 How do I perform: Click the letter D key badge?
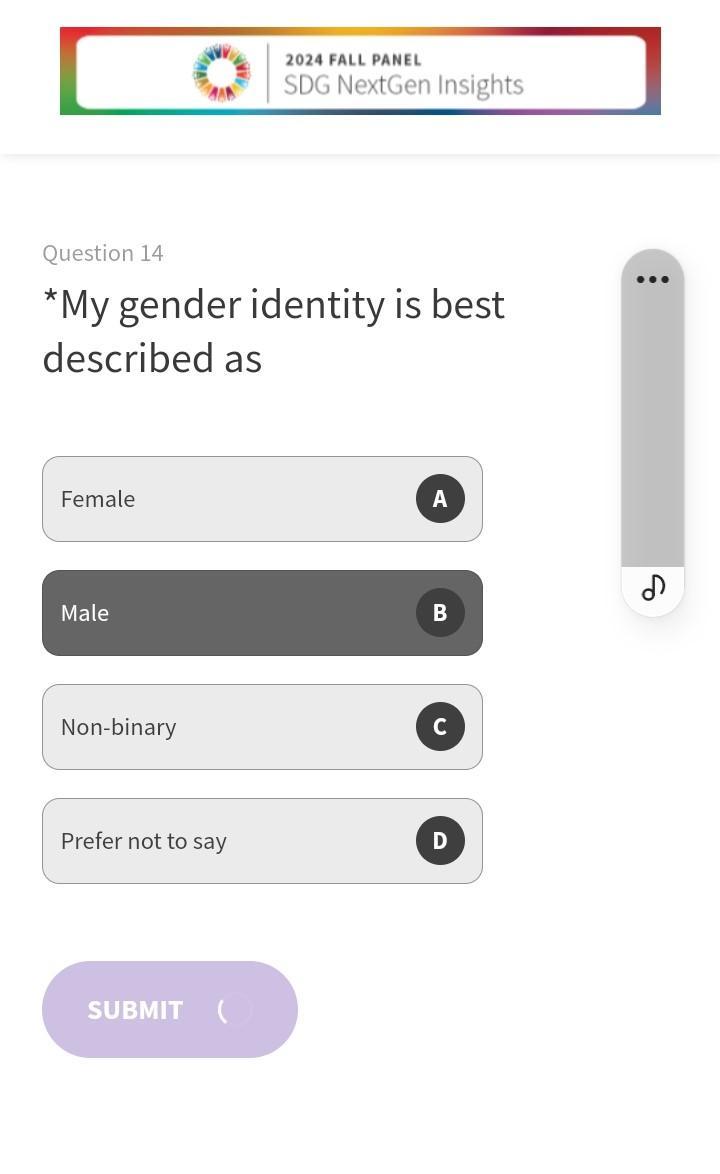click(x=440, y=841)
